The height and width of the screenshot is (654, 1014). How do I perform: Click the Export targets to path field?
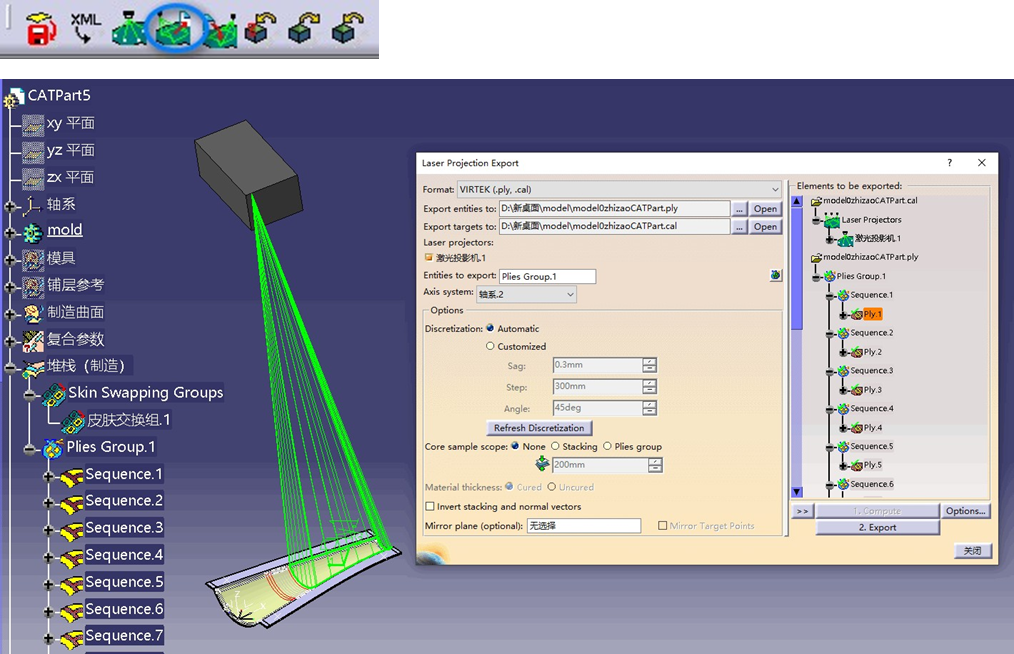(x=614, y=226)
